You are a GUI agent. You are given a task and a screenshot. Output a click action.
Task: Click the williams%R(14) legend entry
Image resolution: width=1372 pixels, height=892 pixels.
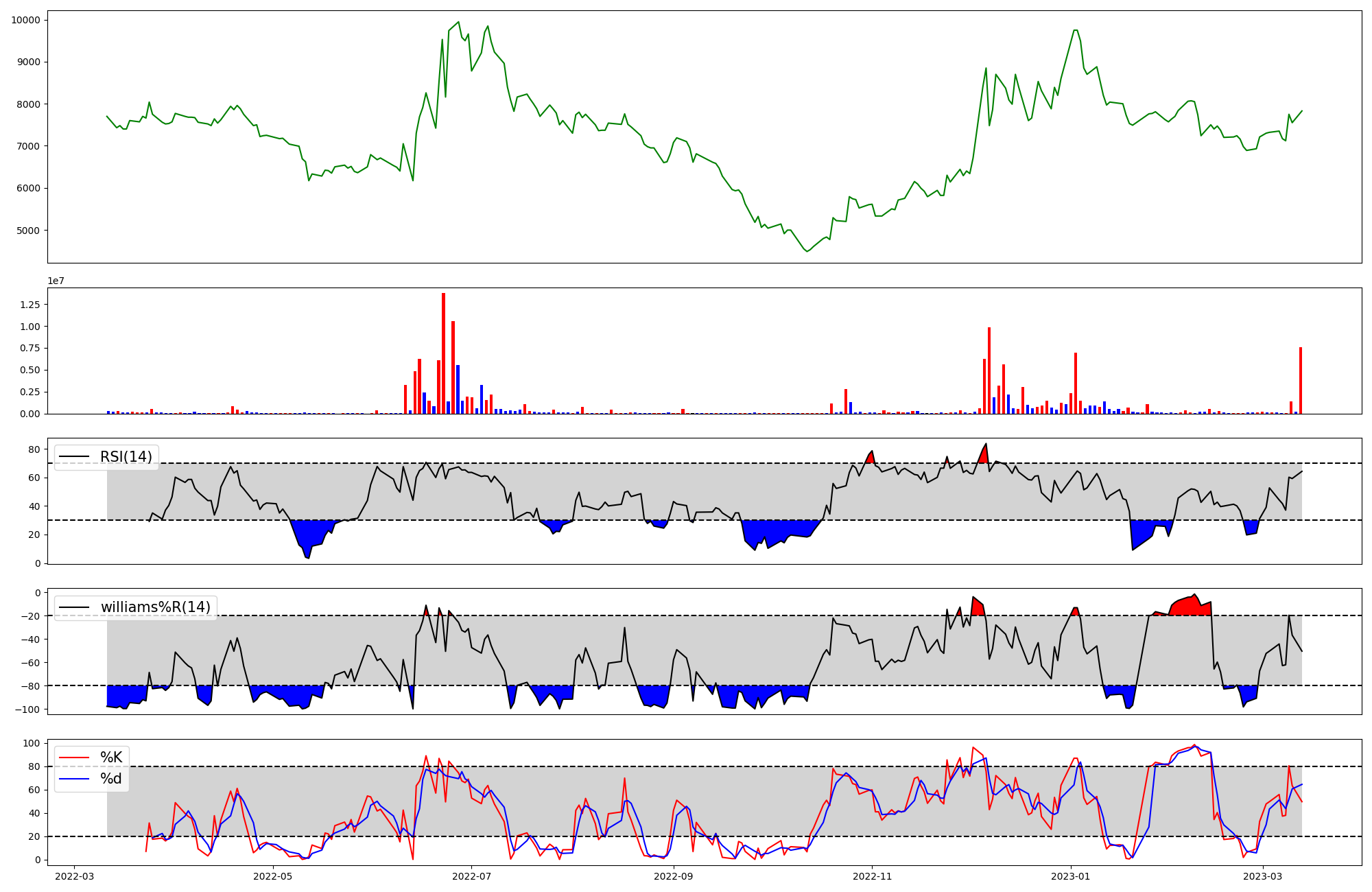point(155,607)
